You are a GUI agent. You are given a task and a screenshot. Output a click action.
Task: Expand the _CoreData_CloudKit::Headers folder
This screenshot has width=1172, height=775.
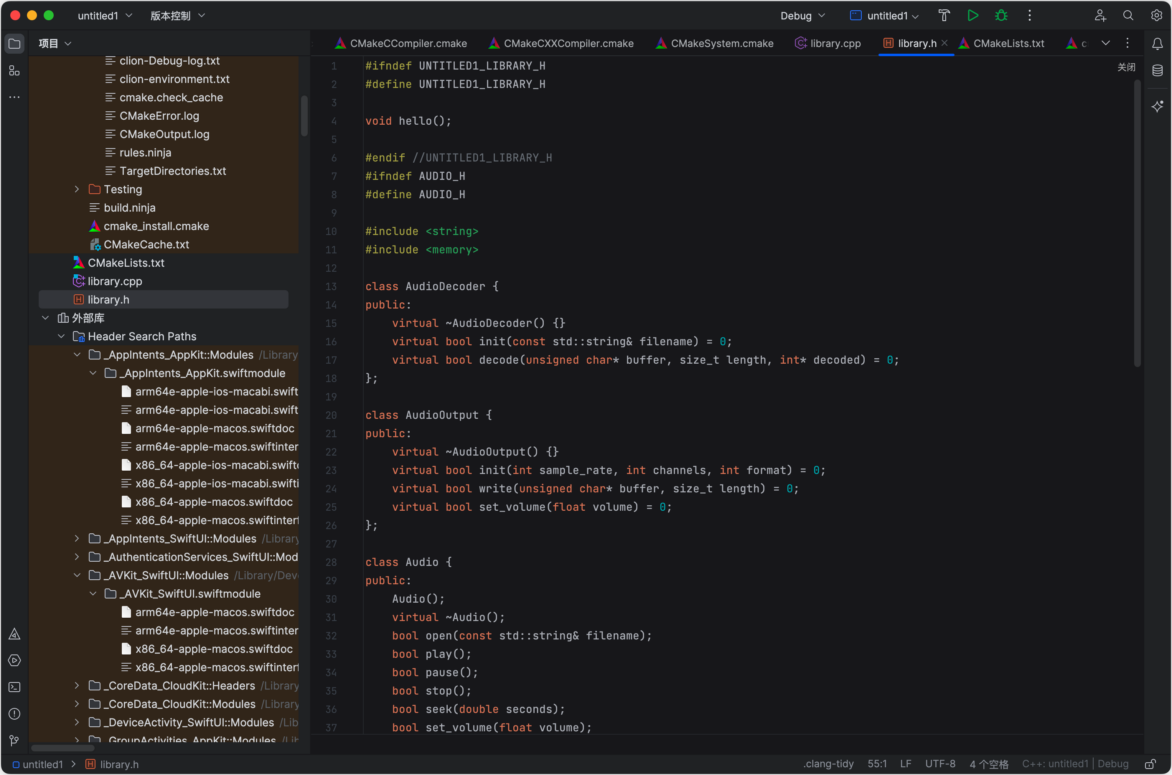pos(77,686)
